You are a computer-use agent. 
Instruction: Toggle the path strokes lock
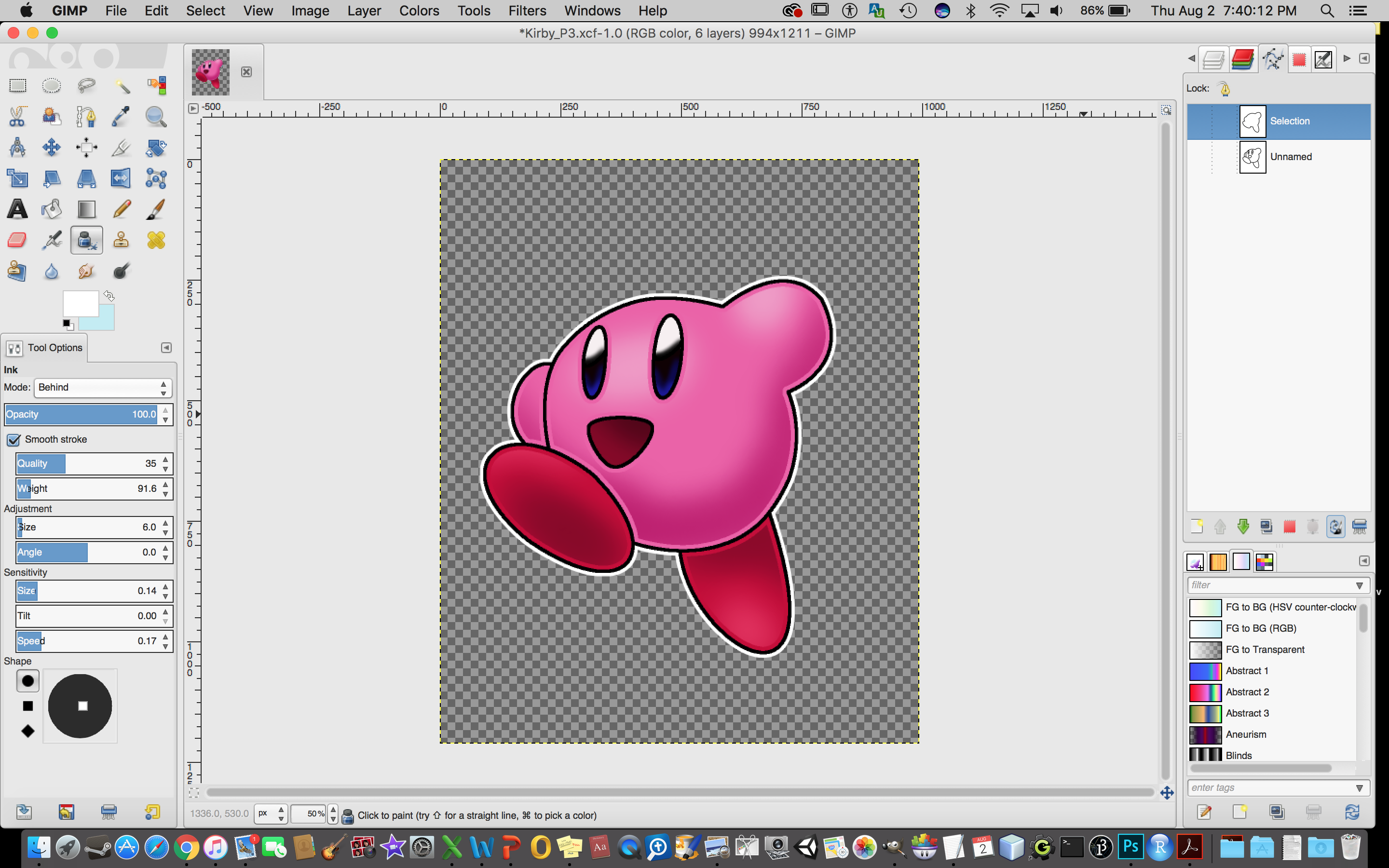pyautogui.click(x=1224, y=89)
